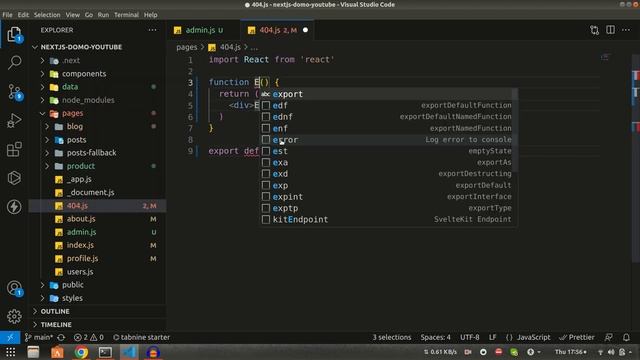
Task: Open Ubuntu show applications grid
Action: pyautogui.click(x=11, y=352)
